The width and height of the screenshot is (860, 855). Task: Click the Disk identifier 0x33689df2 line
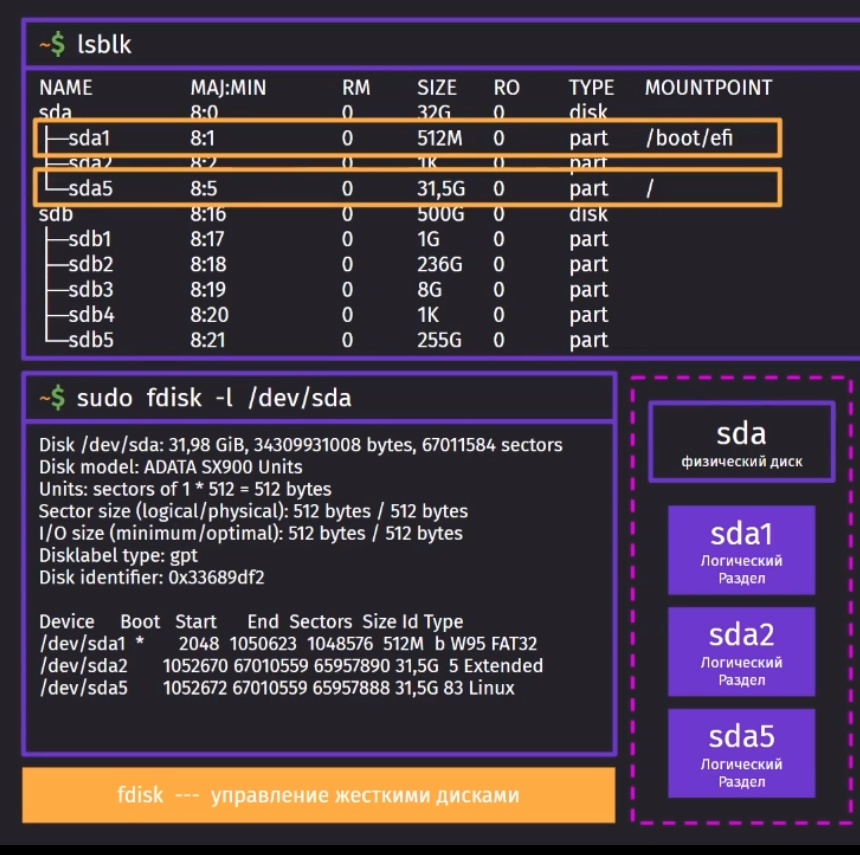point(152,577)
